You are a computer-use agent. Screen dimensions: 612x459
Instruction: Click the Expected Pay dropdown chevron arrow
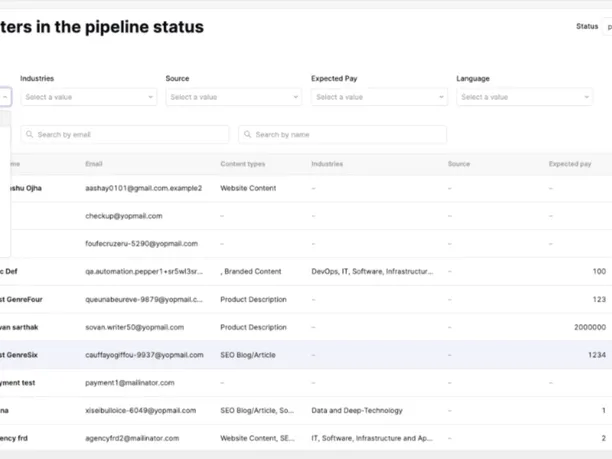pos(441,97)
